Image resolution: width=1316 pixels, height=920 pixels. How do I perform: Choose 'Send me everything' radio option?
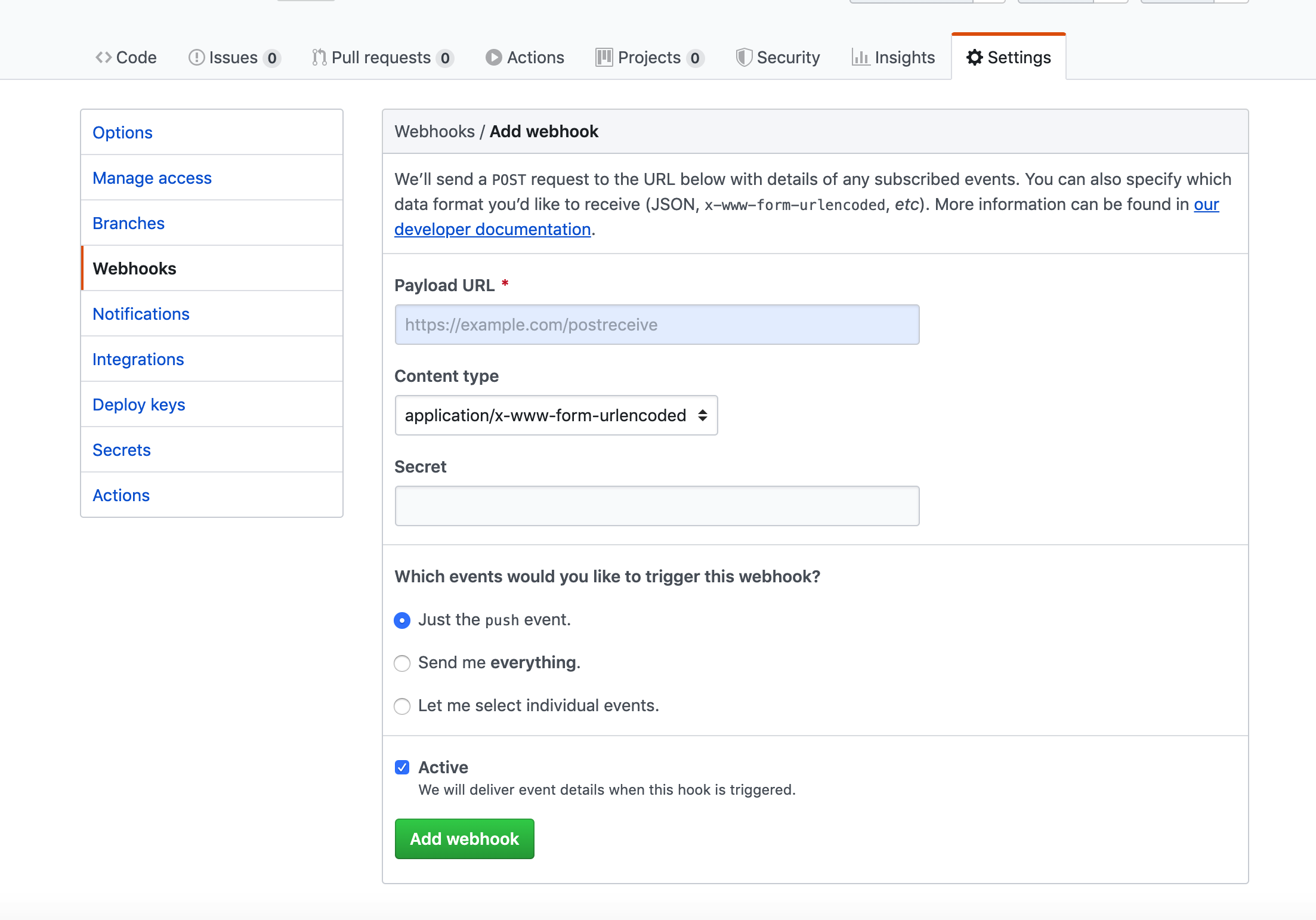coord(402,663)
